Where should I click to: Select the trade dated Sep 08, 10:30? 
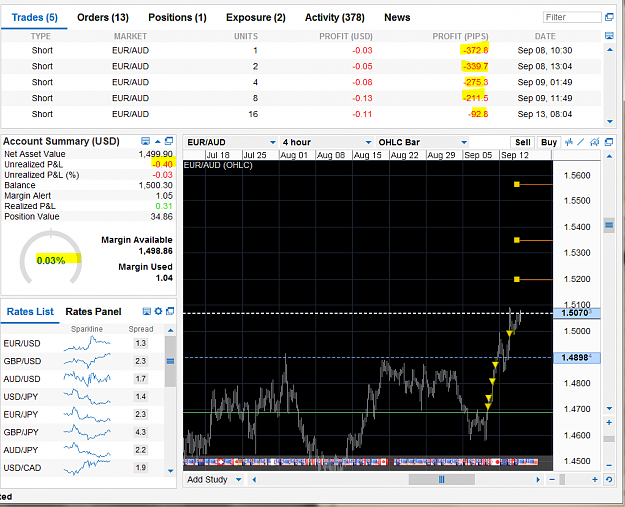[x=301, y=50]
